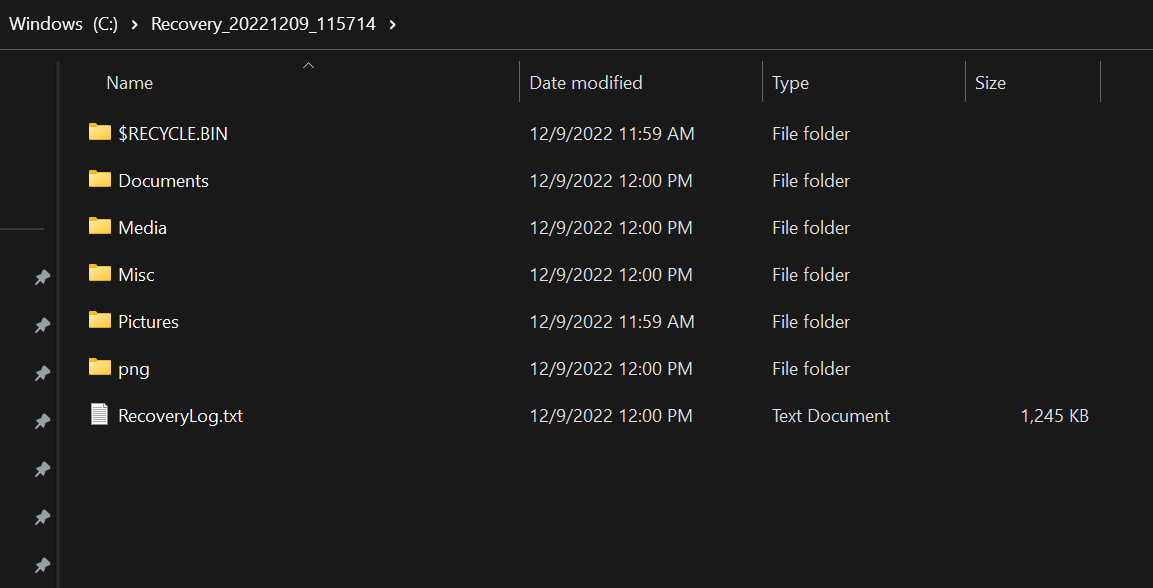
Task: Click the $RECYCLE.BIN folder icon
Action: 99,132
